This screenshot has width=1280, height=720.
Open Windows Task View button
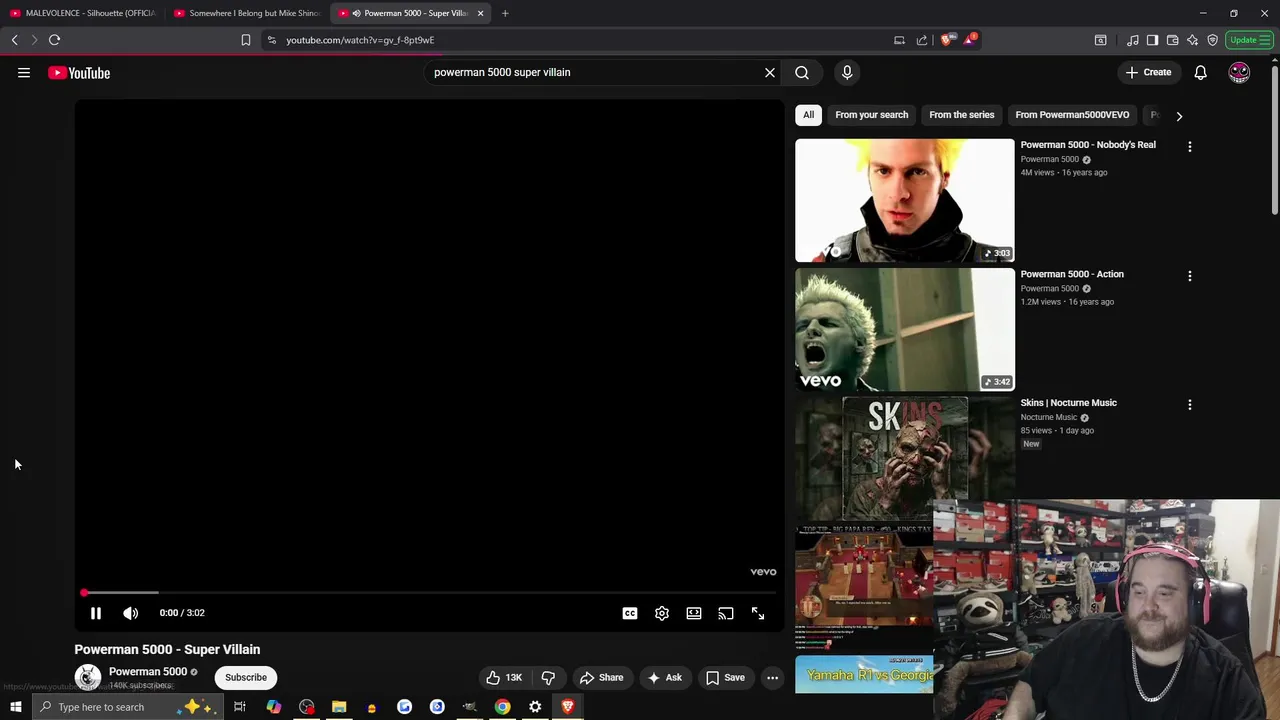(x=240, y=707)
